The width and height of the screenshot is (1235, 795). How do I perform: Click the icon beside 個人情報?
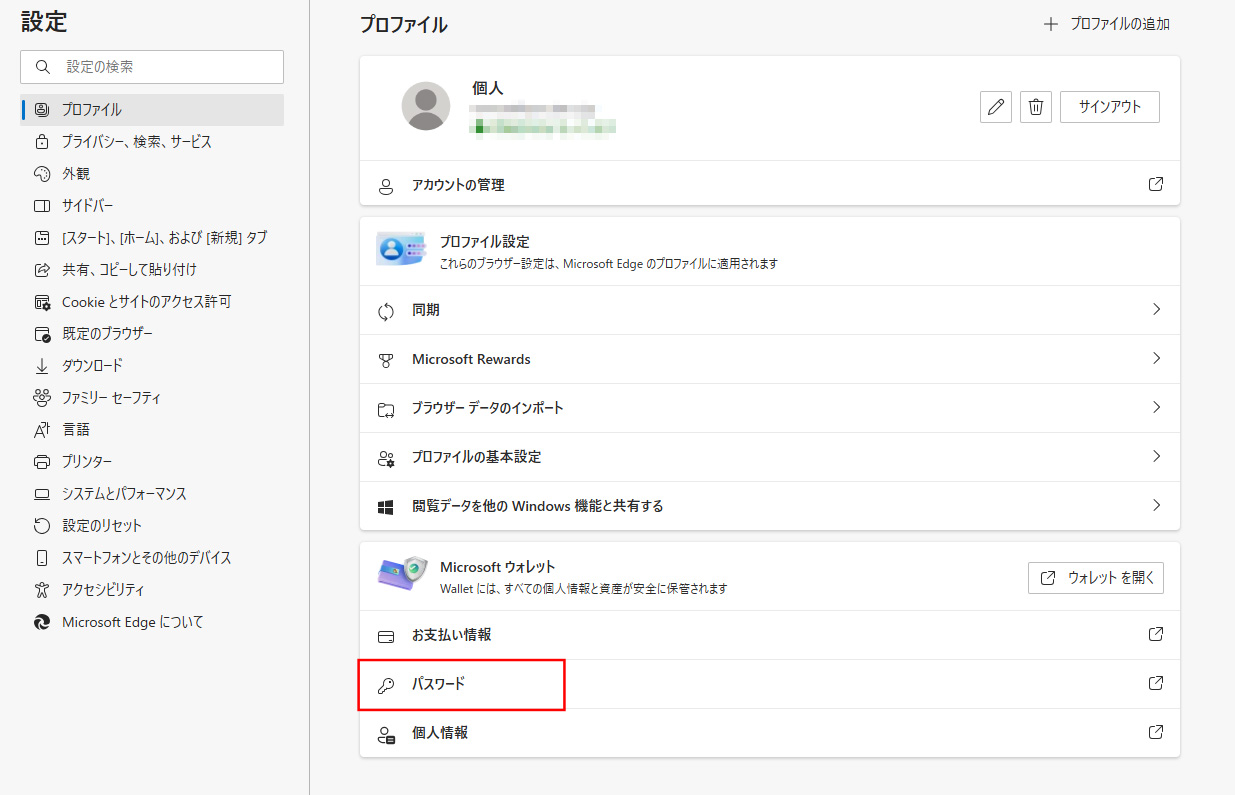[x=386, y=734]
